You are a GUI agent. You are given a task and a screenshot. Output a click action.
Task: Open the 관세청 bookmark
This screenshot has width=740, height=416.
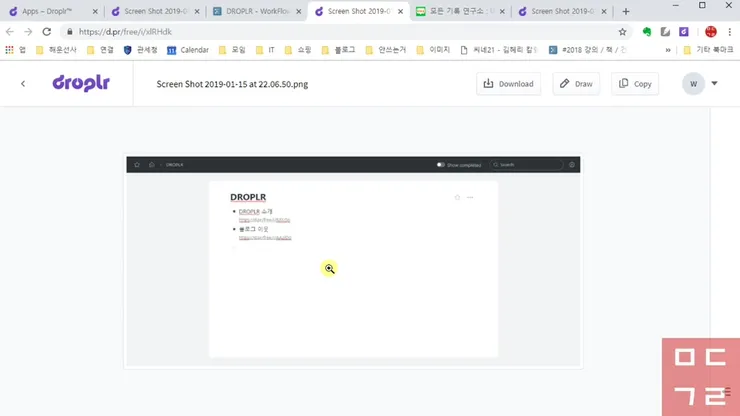pyautogui.click(x=140, y=50)
